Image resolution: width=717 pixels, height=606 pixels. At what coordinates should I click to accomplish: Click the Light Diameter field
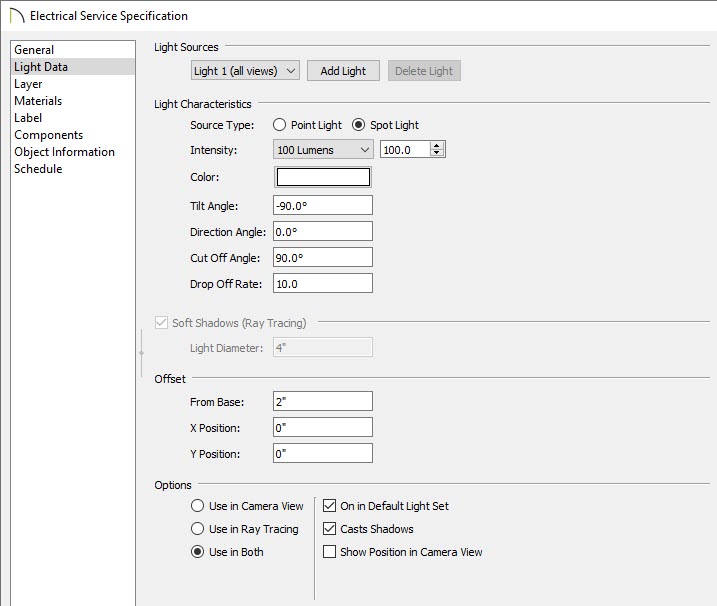[323, 348]
